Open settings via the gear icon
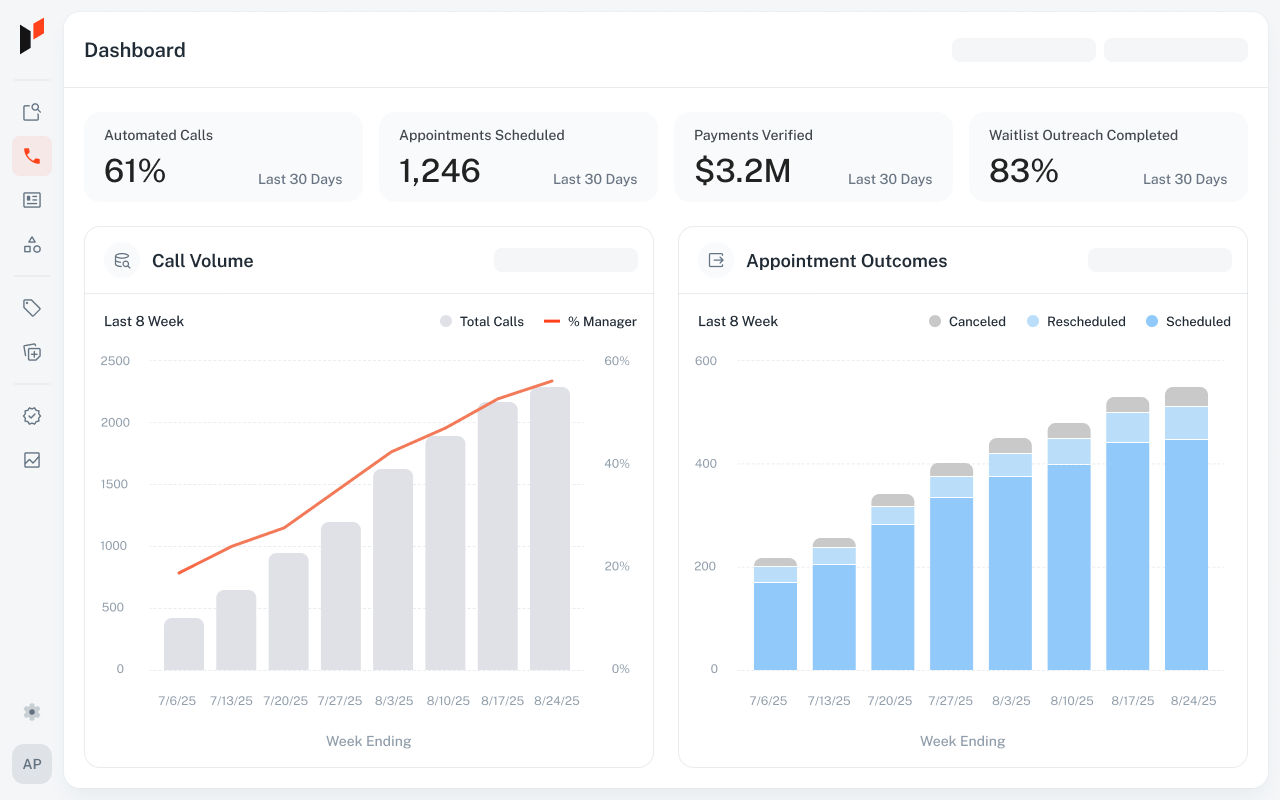Image resolution: width=1280 pixels, height=800 pixels. pyautogui.click(x=32, y=712)
